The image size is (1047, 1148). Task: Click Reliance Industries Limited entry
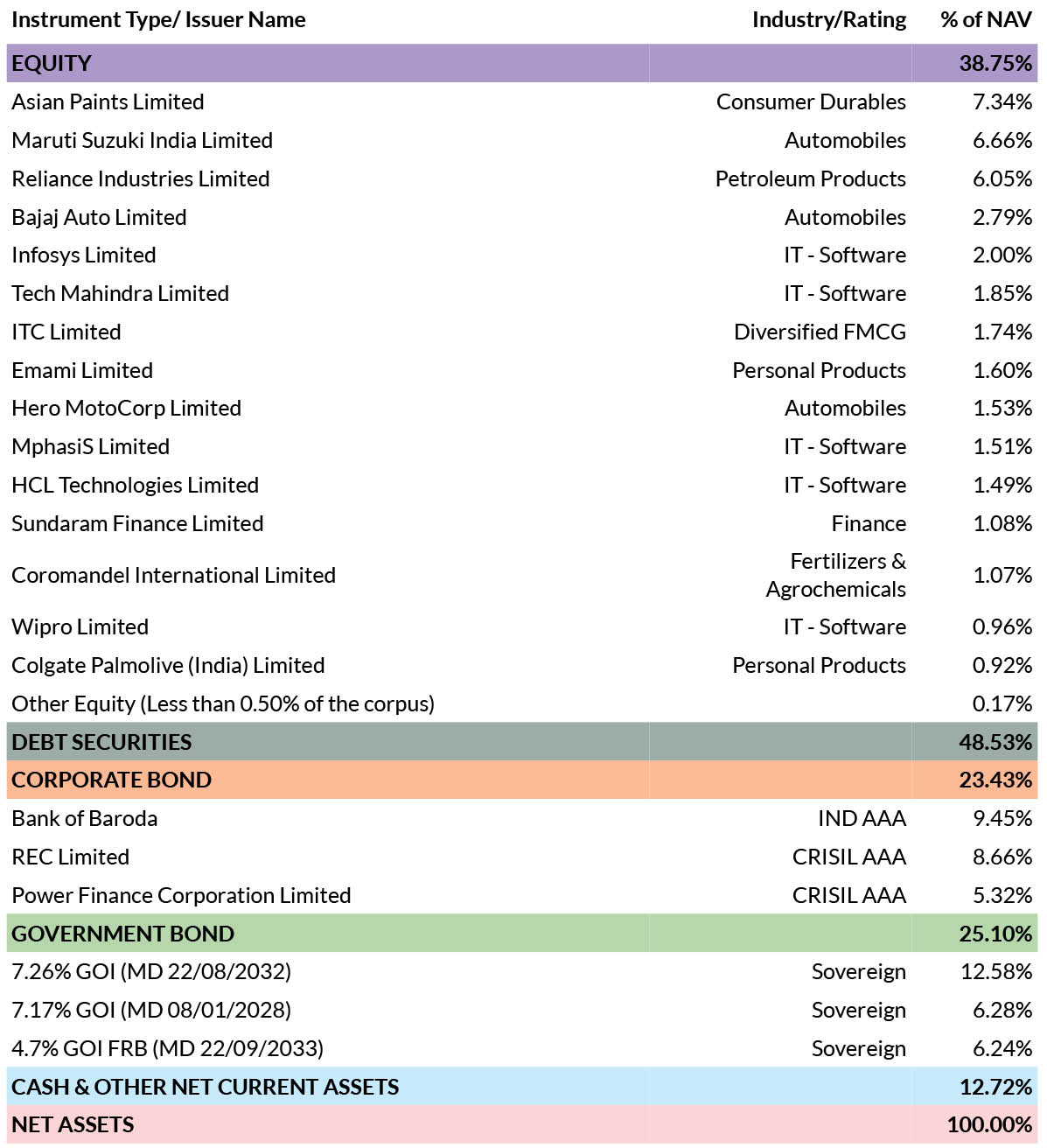tap(141, 178)
